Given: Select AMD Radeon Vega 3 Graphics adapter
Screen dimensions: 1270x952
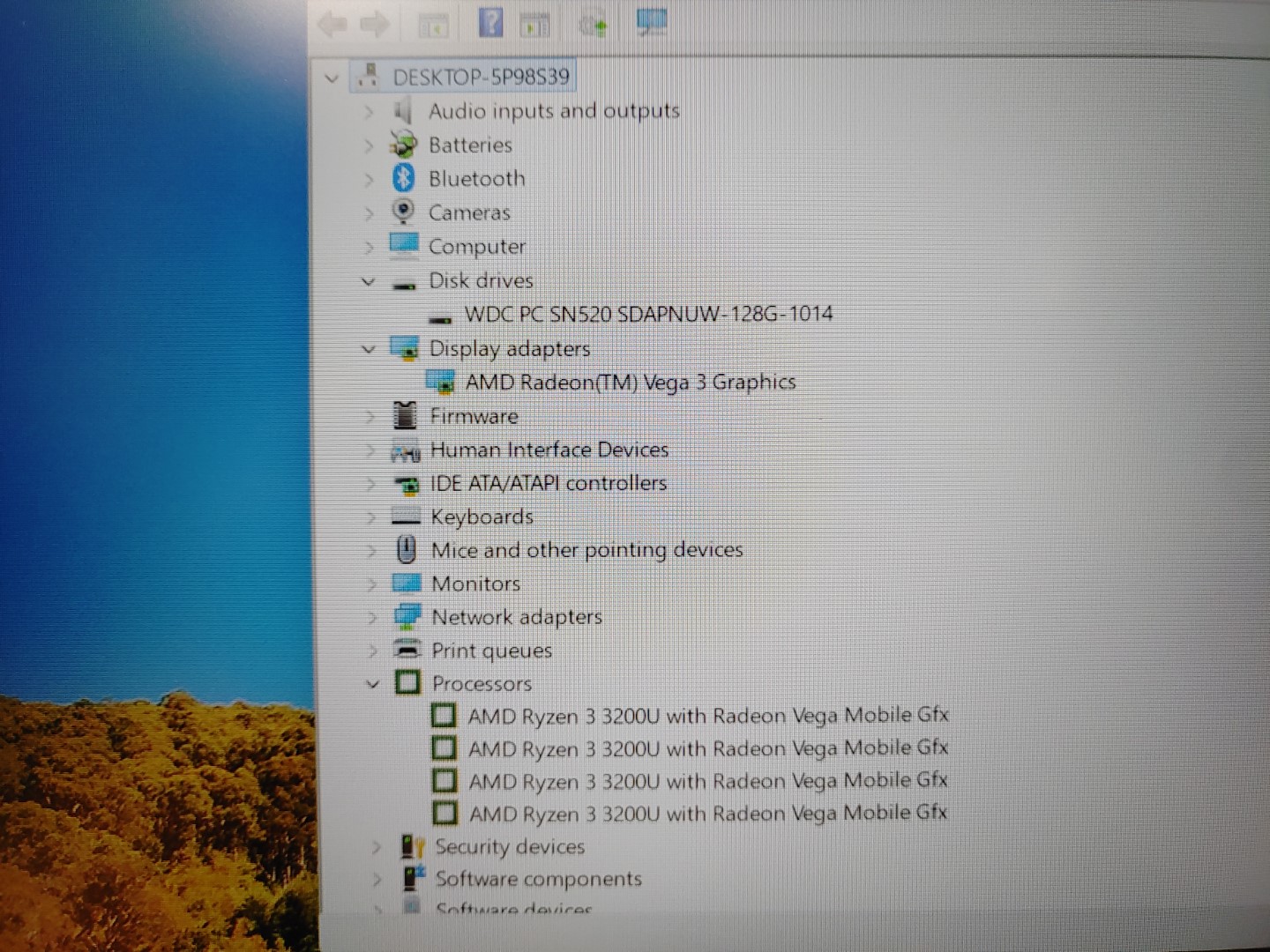Looking at the screenshot, I should pos(630,383).
